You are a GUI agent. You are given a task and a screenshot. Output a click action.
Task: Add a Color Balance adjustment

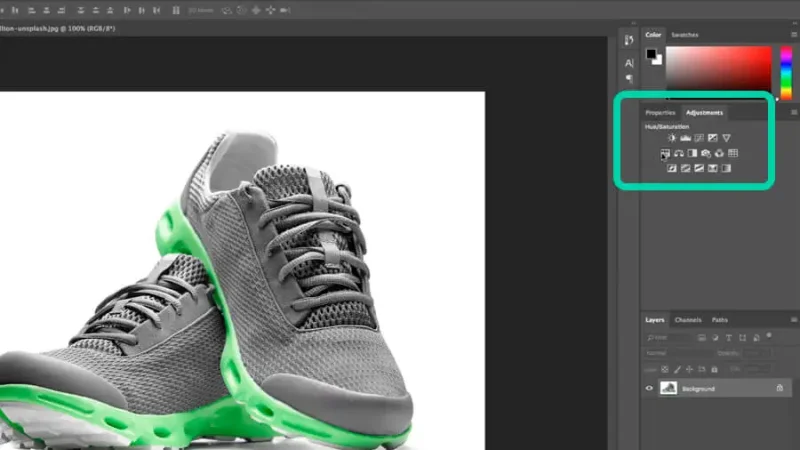pyautogui.click(x=679, y=153)
